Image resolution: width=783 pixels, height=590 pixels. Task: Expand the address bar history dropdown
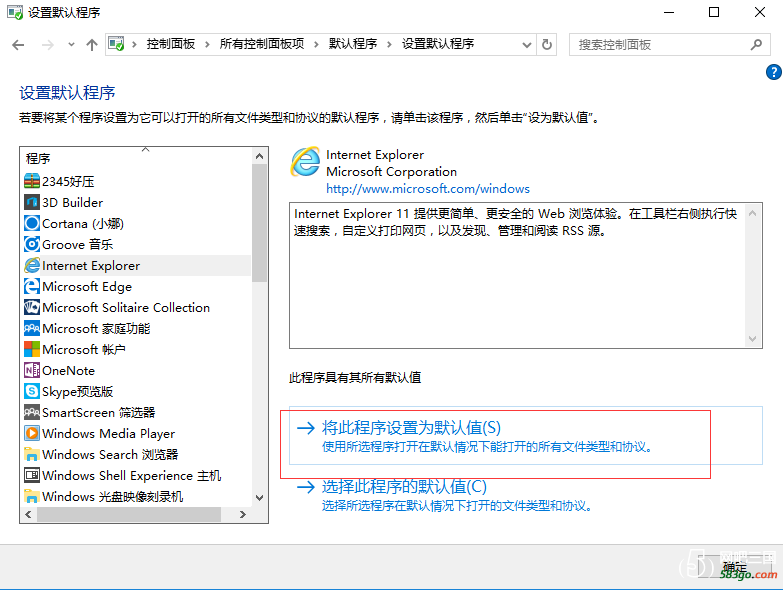click(x=527, y=44)
